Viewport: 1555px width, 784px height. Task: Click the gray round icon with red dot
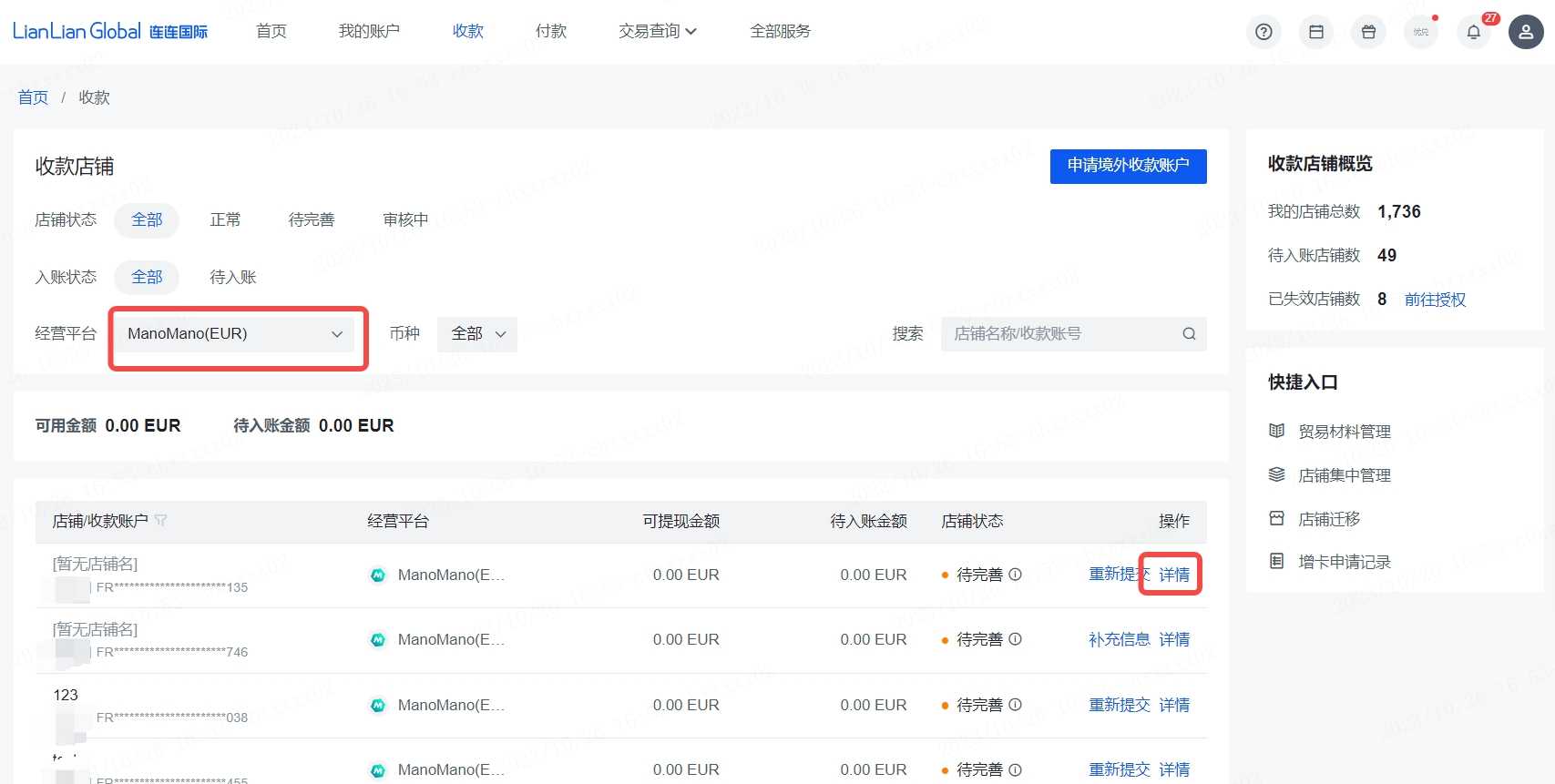(1421, 32)
